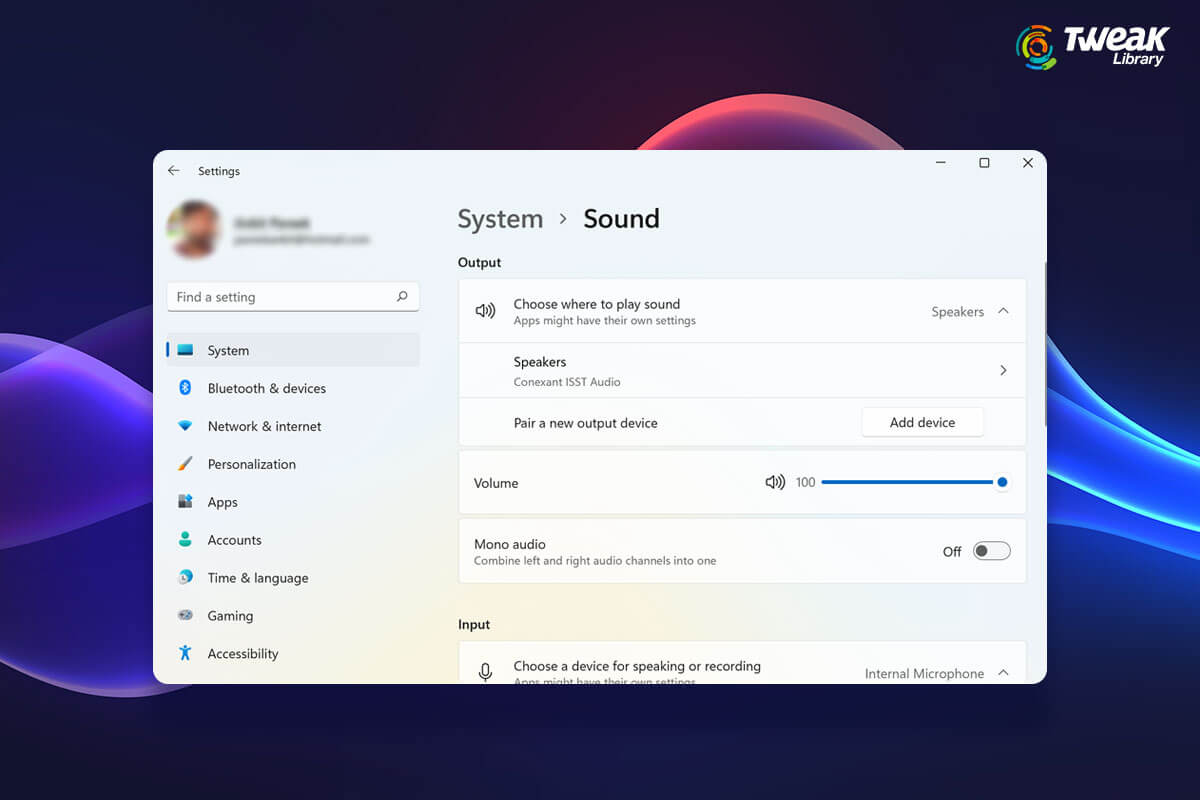Viewport: 1200px width, 800px height.
Task: Click the speaker icon next to Volume
Action: pos(776,482)
